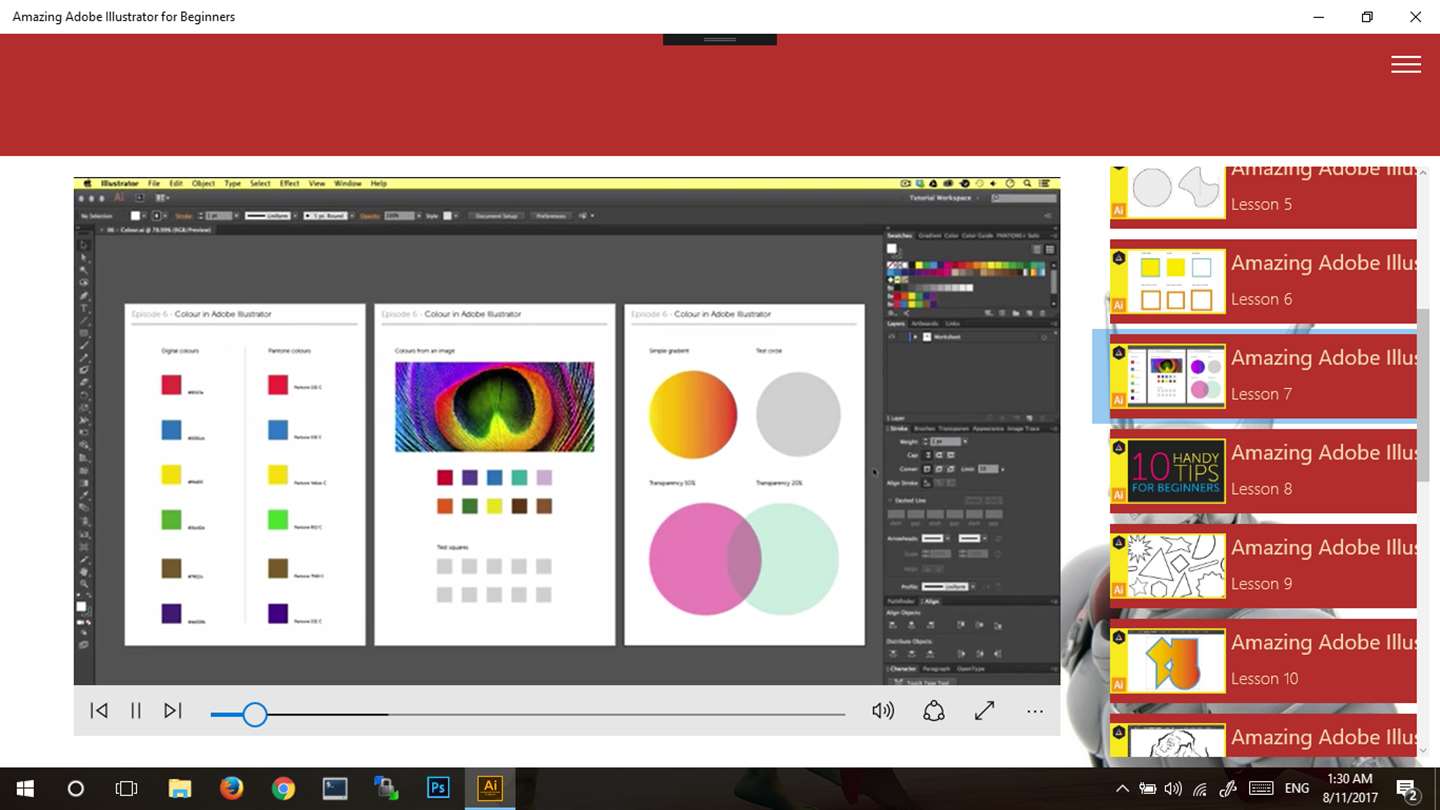Launch File Explorer from the taskbar

point(179,789)
